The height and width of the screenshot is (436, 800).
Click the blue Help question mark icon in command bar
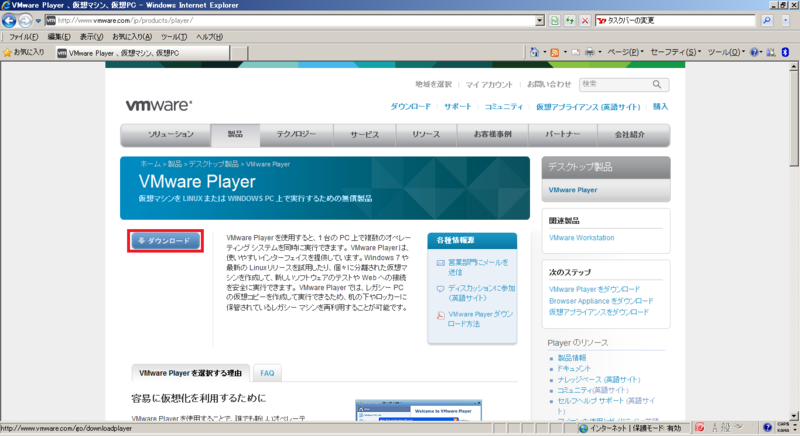tap(754, 52)
